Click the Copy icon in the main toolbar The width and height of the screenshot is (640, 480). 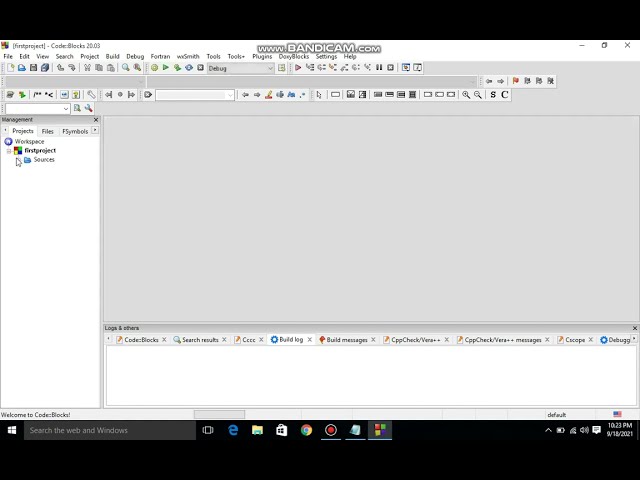tap(98, 68)
